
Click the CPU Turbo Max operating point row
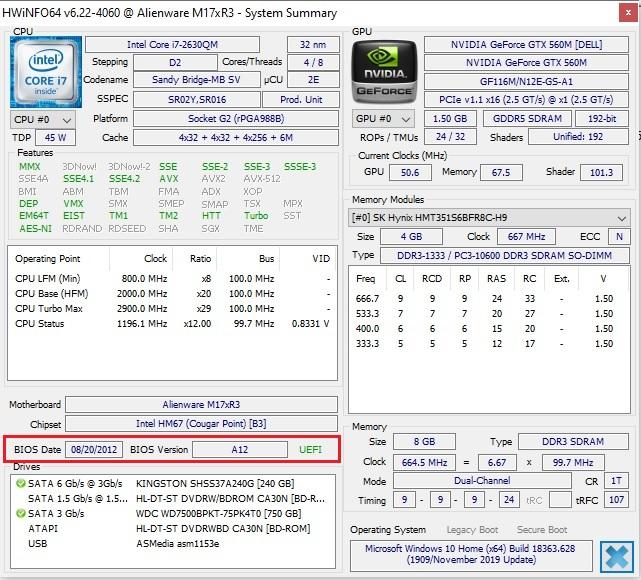(172, 309)
